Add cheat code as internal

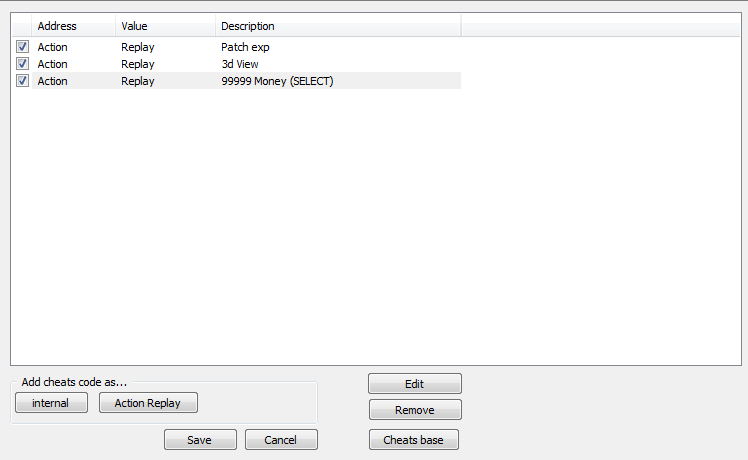click(x=52, y=403)
